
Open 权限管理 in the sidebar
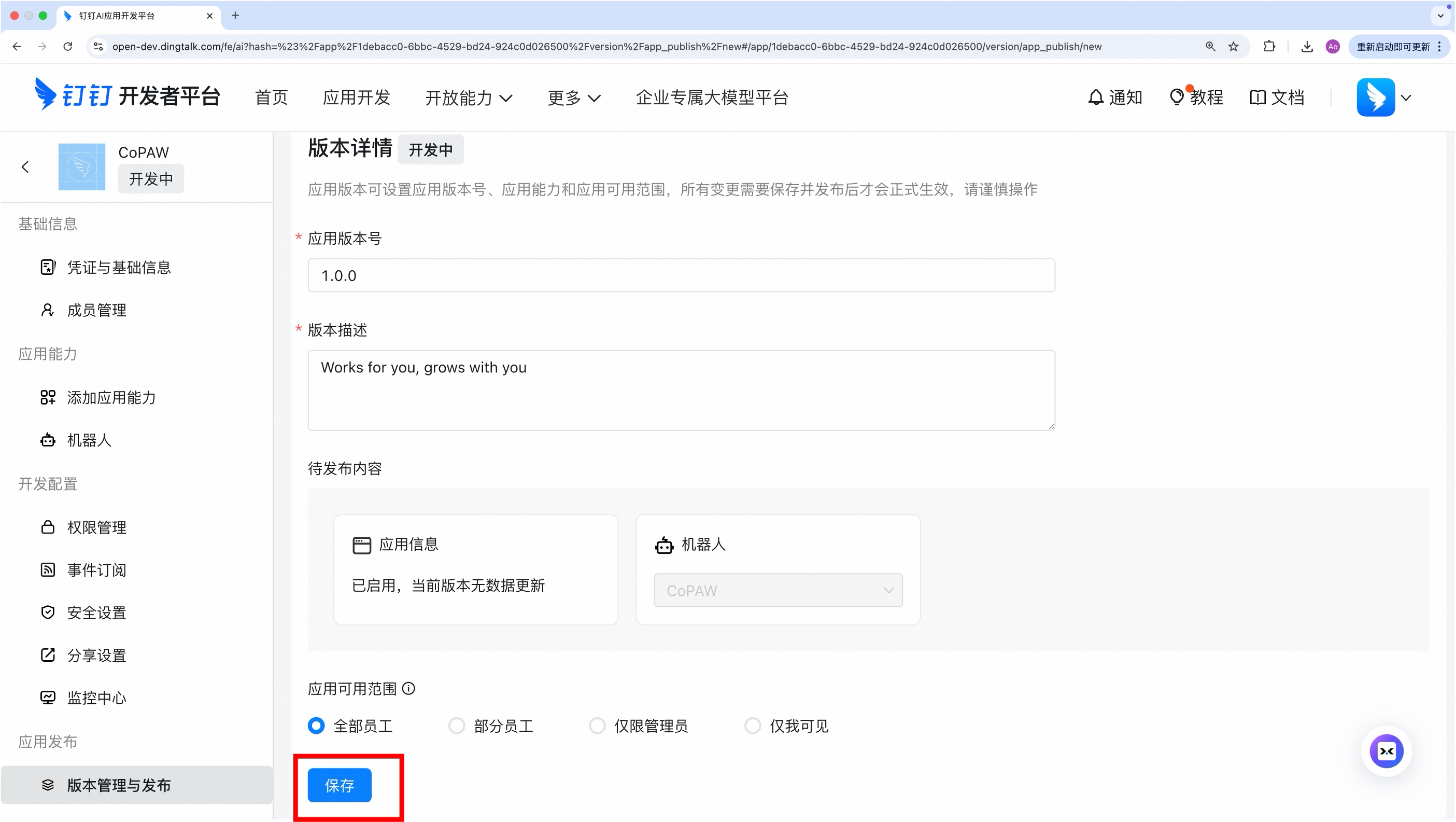[96, 527]
